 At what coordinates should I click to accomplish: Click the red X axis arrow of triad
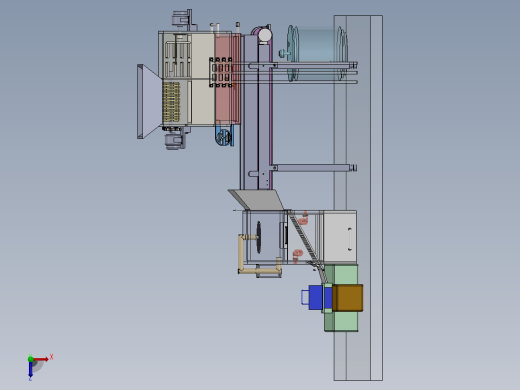coord(41,359)
